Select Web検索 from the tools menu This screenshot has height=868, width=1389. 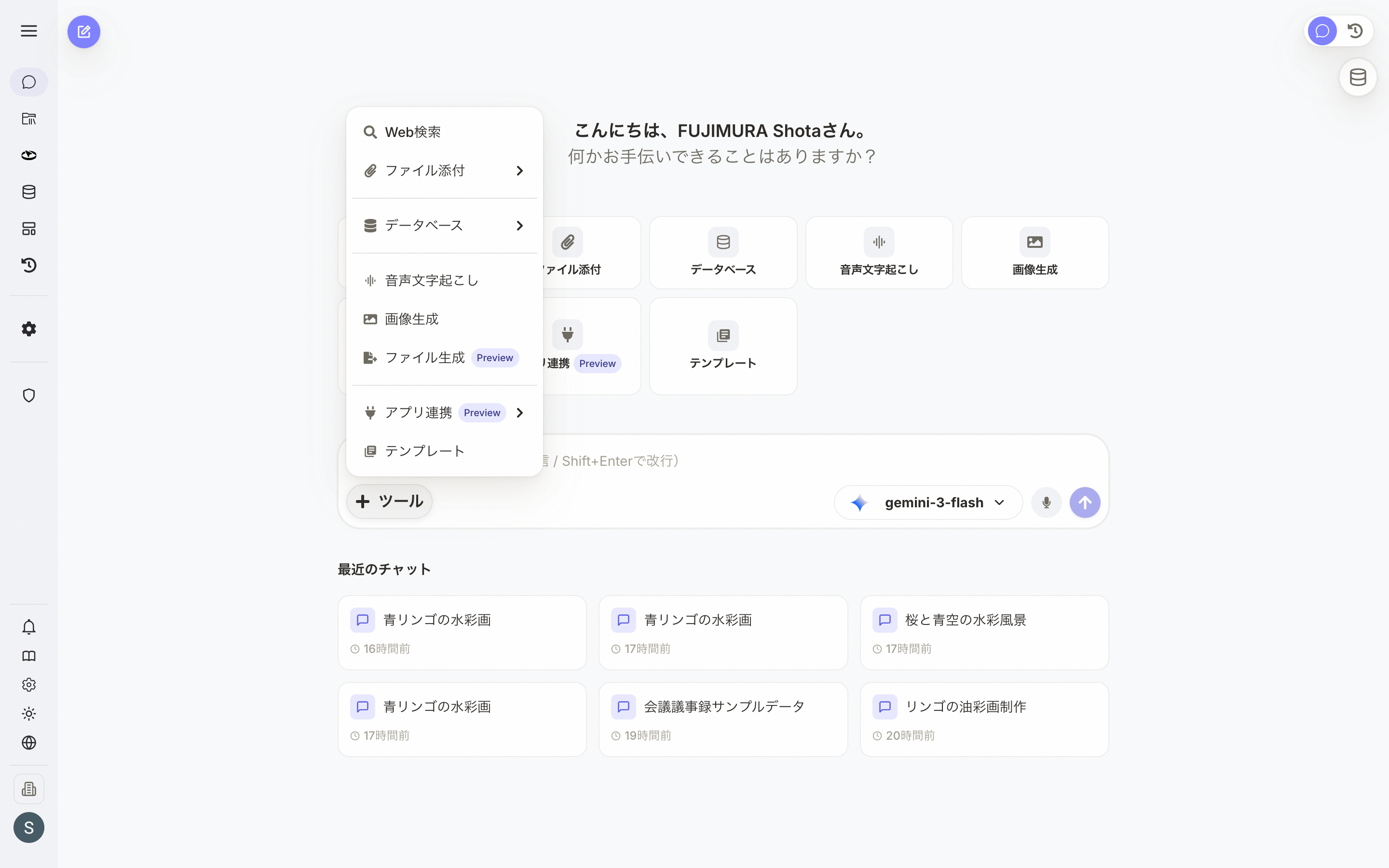click(444, 132)
